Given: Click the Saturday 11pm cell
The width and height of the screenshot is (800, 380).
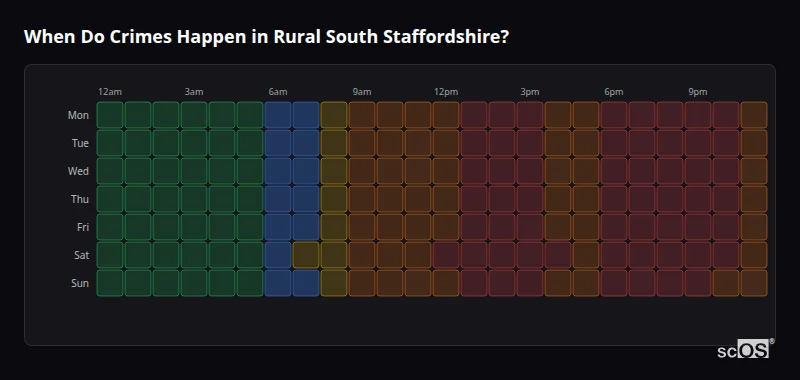Looking at the screenshot, I should click(x=754, y=255).
